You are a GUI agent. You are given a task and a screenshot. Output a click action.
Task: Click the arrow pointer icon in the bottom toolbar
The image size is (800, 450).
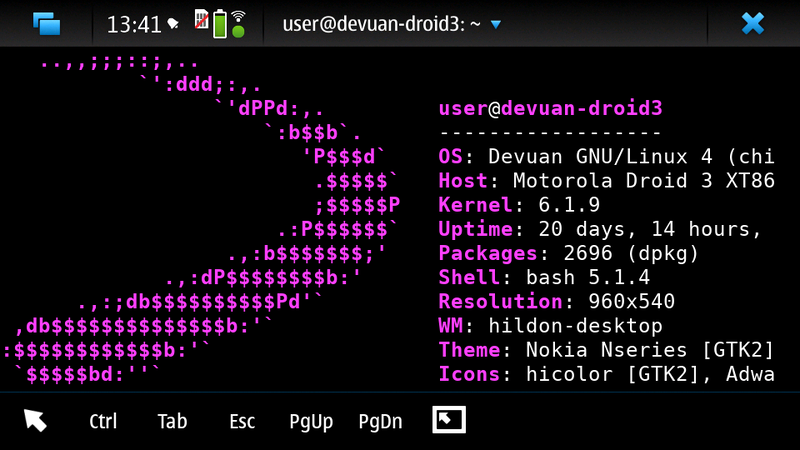pyautogui.click(x=35, y=421)
